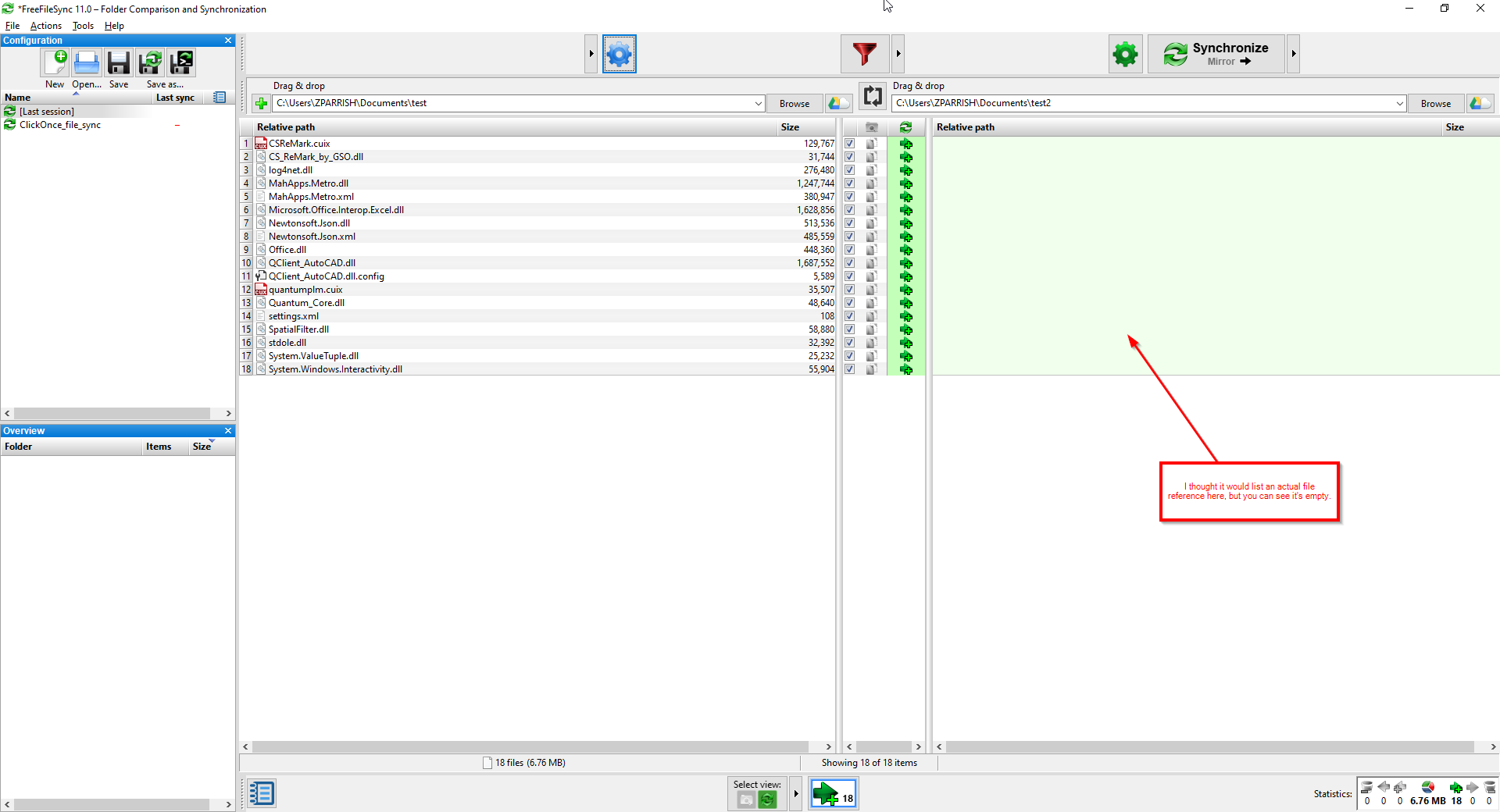Select the [Last session] configuration
Screen dimensions: 1500x812
47,112
